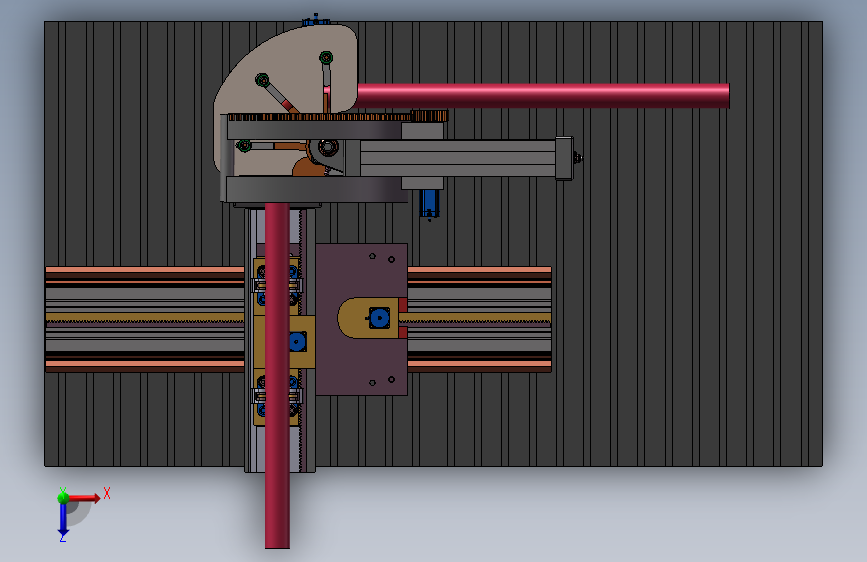Click the green Y axis dot of triad
867x562 pixels.
63,497
